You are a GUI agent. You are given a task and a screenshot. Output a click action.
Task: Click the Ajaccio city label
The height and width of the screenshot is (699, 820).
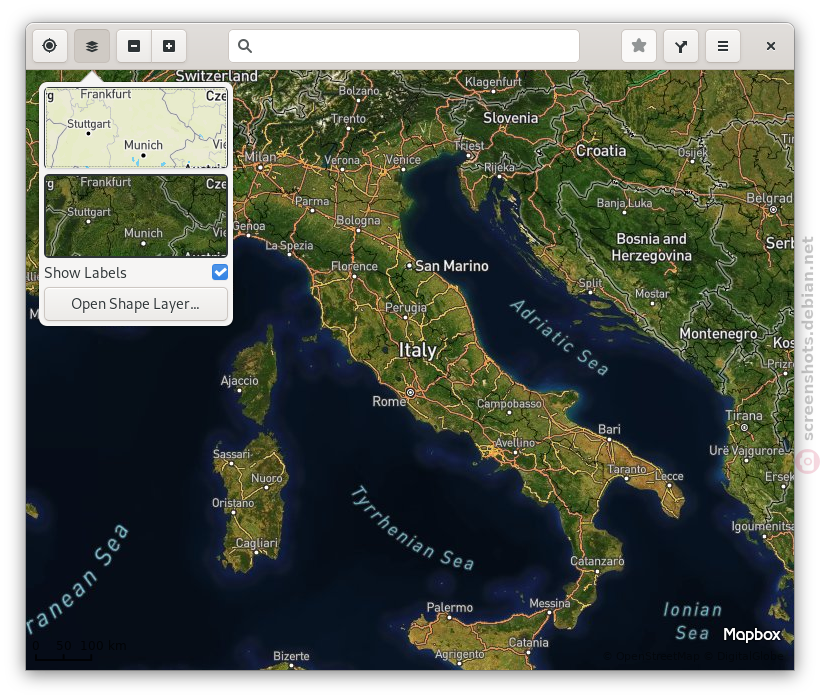point(240,380)
